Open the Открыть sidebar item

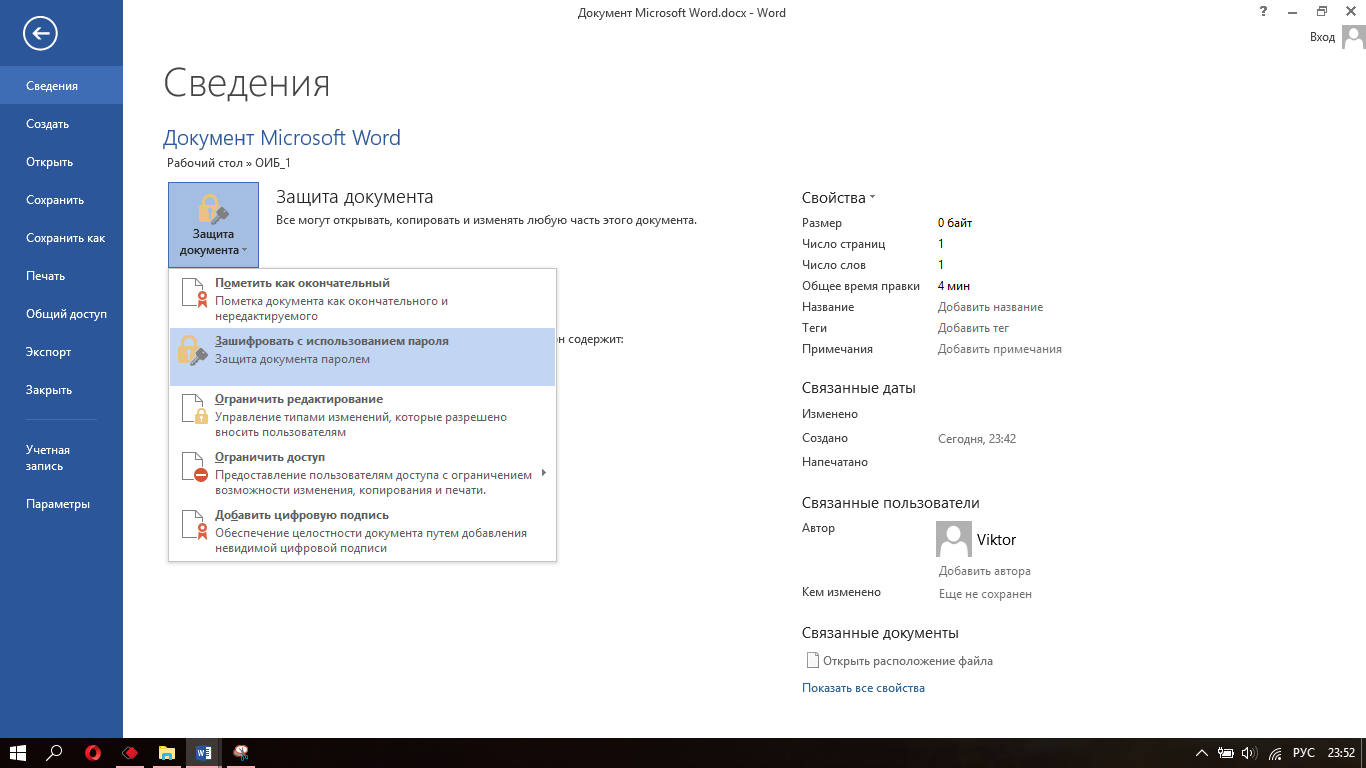(x=61, y=162)
